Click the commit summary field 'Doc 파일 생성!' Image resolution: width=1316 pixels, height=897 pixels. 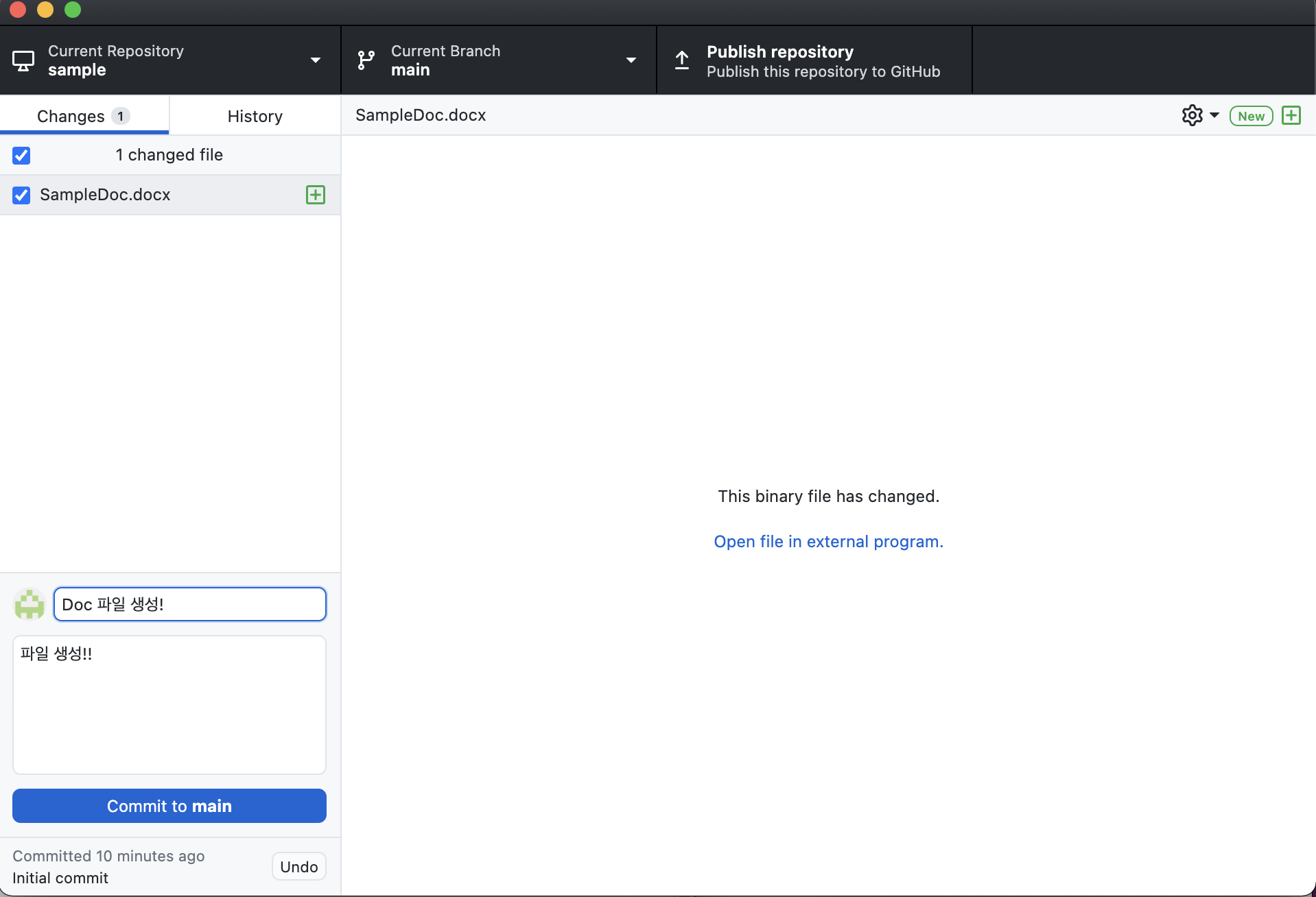point(190,604)
